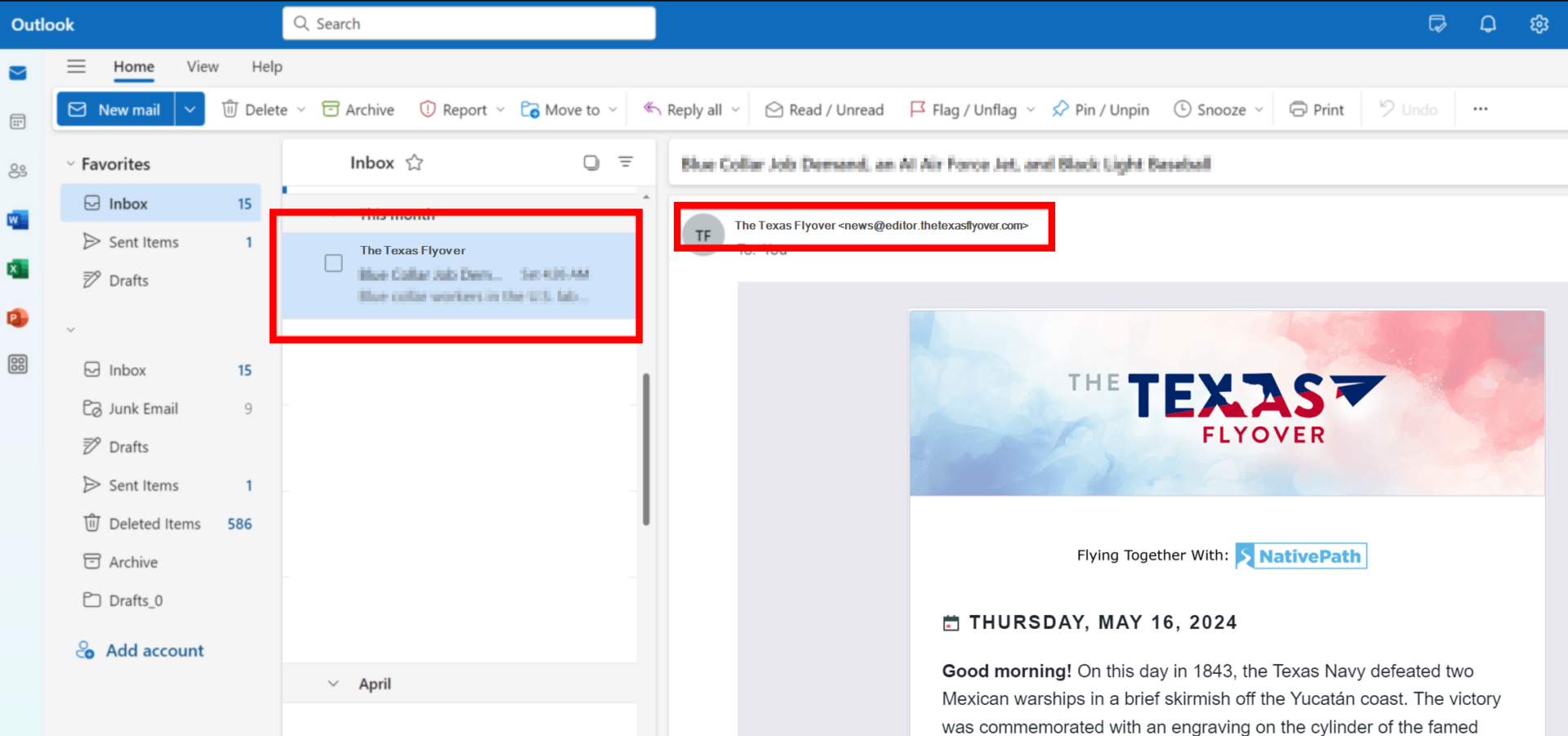This screenshot has width=1568, height=736.
Task: Click Add account
Action: coord(140,650)
